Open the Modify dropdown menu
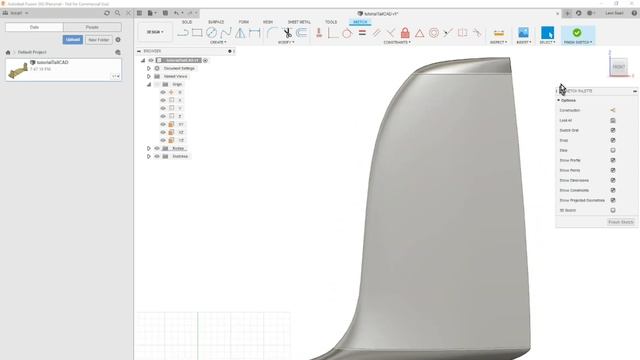This screenshot has width=640, height=360. click(x=286, y=42)
